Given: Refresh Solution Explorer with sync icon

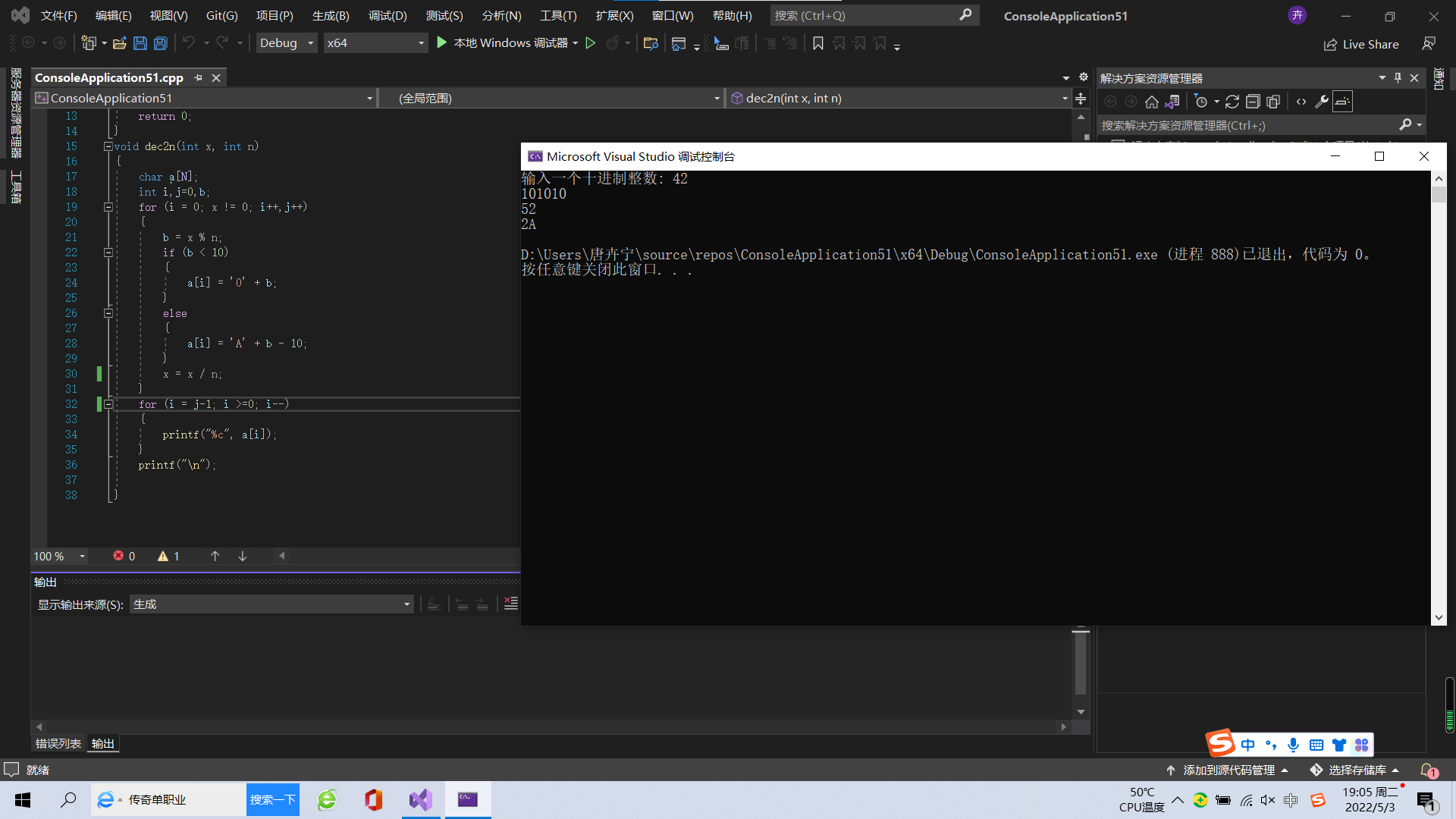Looking at the screenshot, I should pyautogui.click(x=1232, y=102).
